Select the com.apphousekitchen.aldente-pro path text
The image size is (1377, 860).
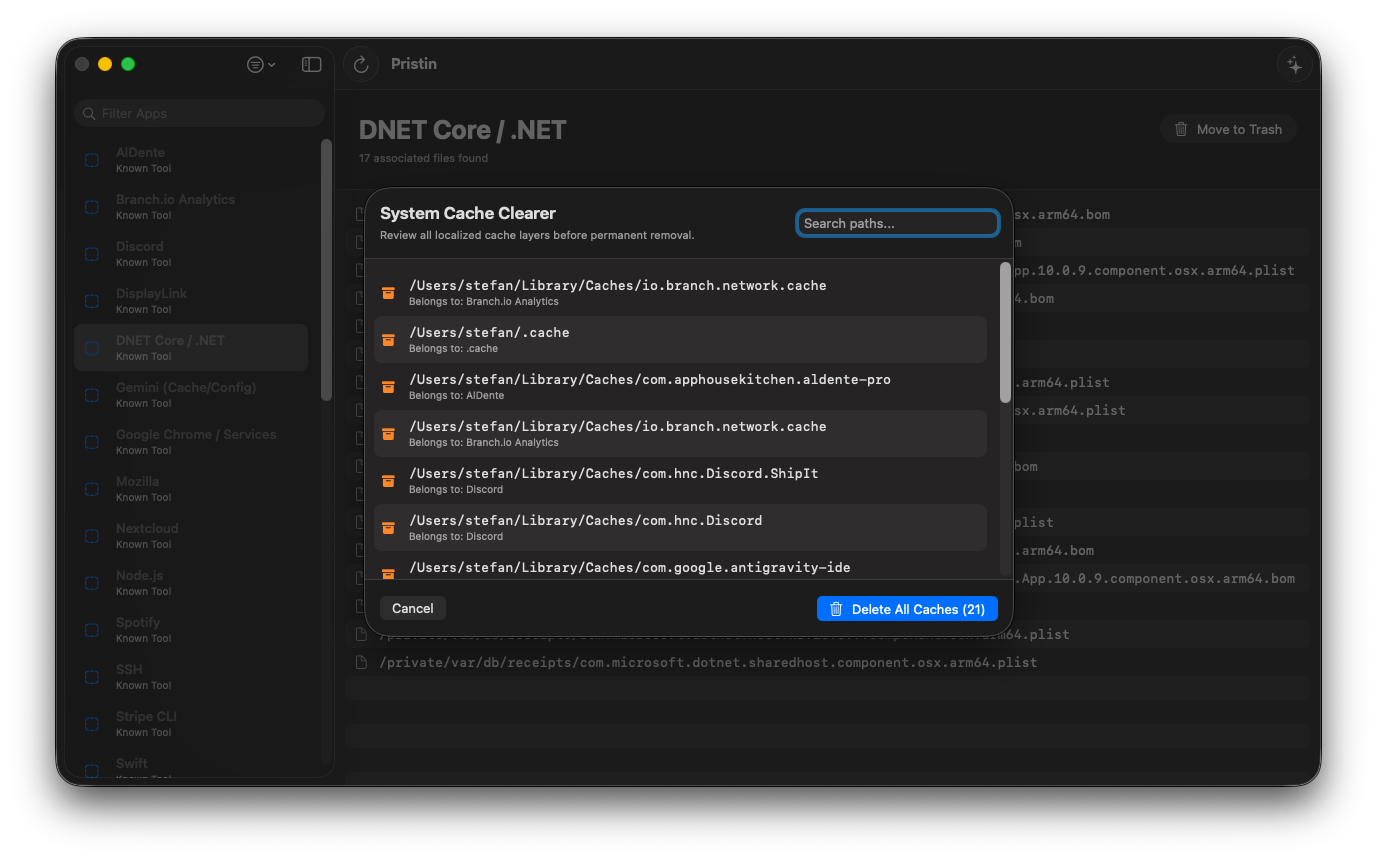pyautogui.click(x=650, y=379)
